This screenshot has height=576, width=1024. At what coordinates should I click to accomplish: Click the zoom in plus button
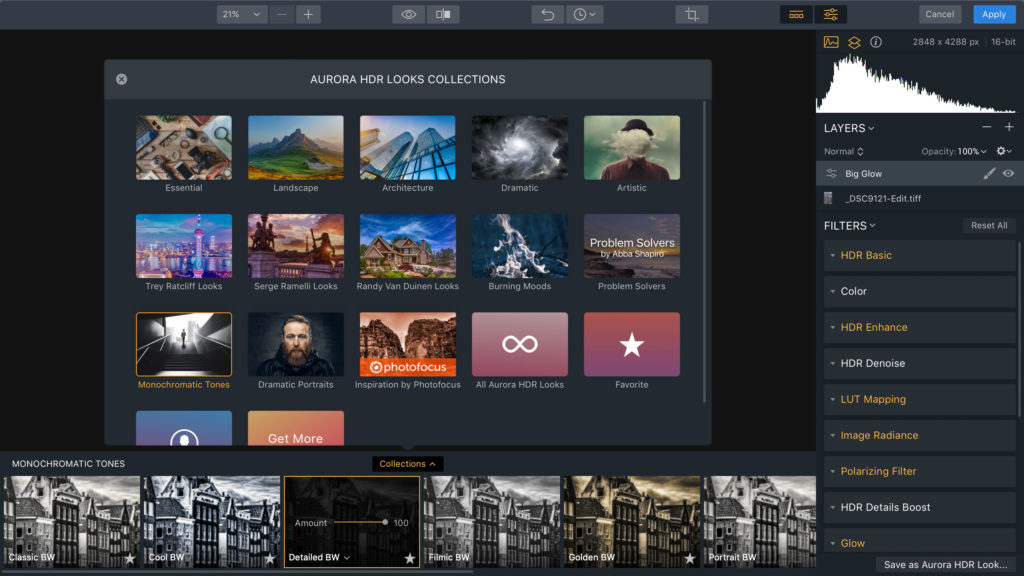308,14
